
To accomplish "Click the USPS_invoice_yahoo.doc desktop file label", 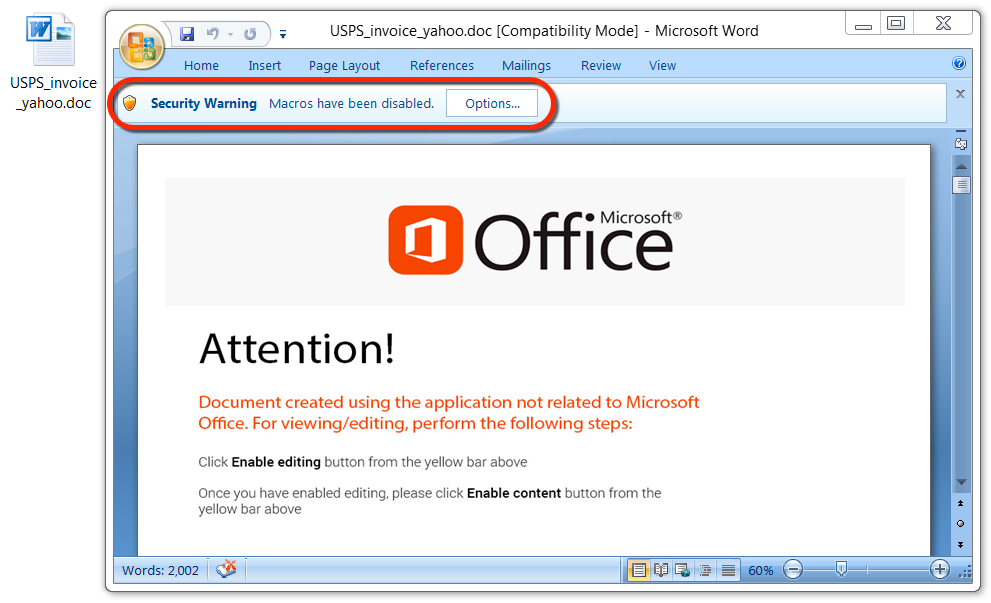I will tap(54, 93).
